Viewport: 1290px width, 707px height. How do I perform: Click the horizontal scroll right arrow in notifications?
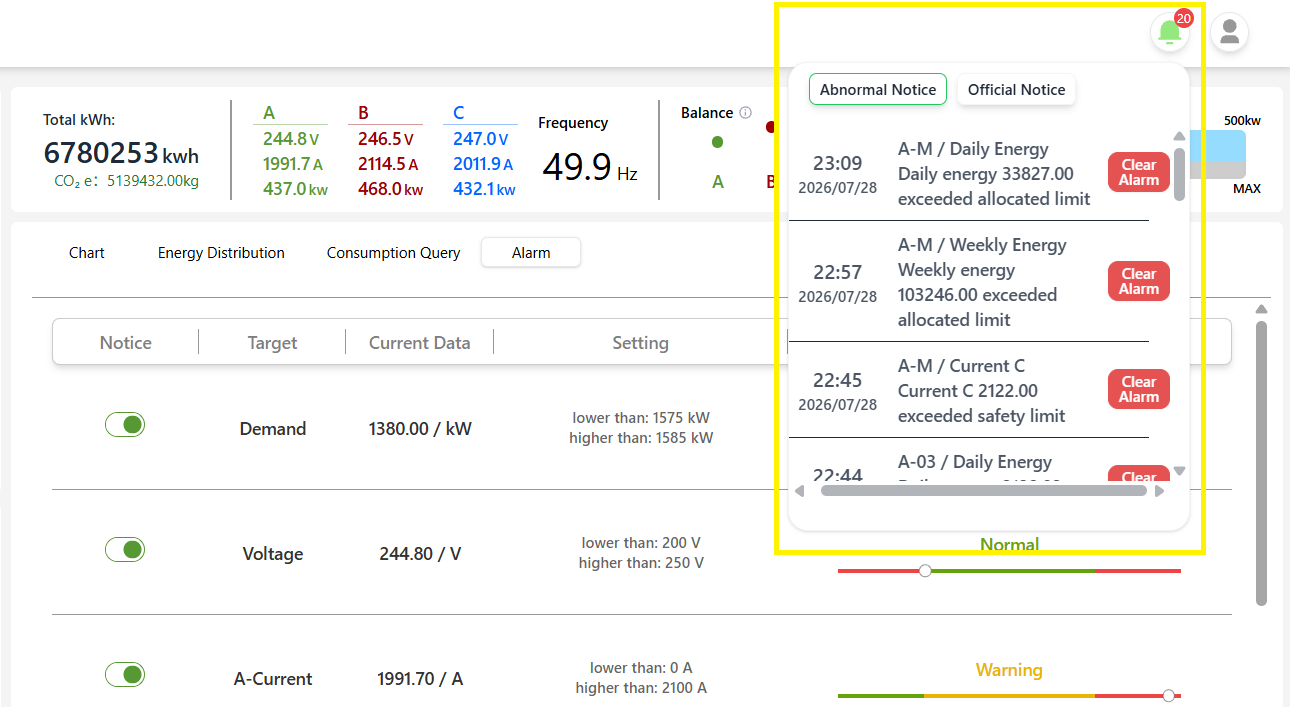tap(1159, 491)
